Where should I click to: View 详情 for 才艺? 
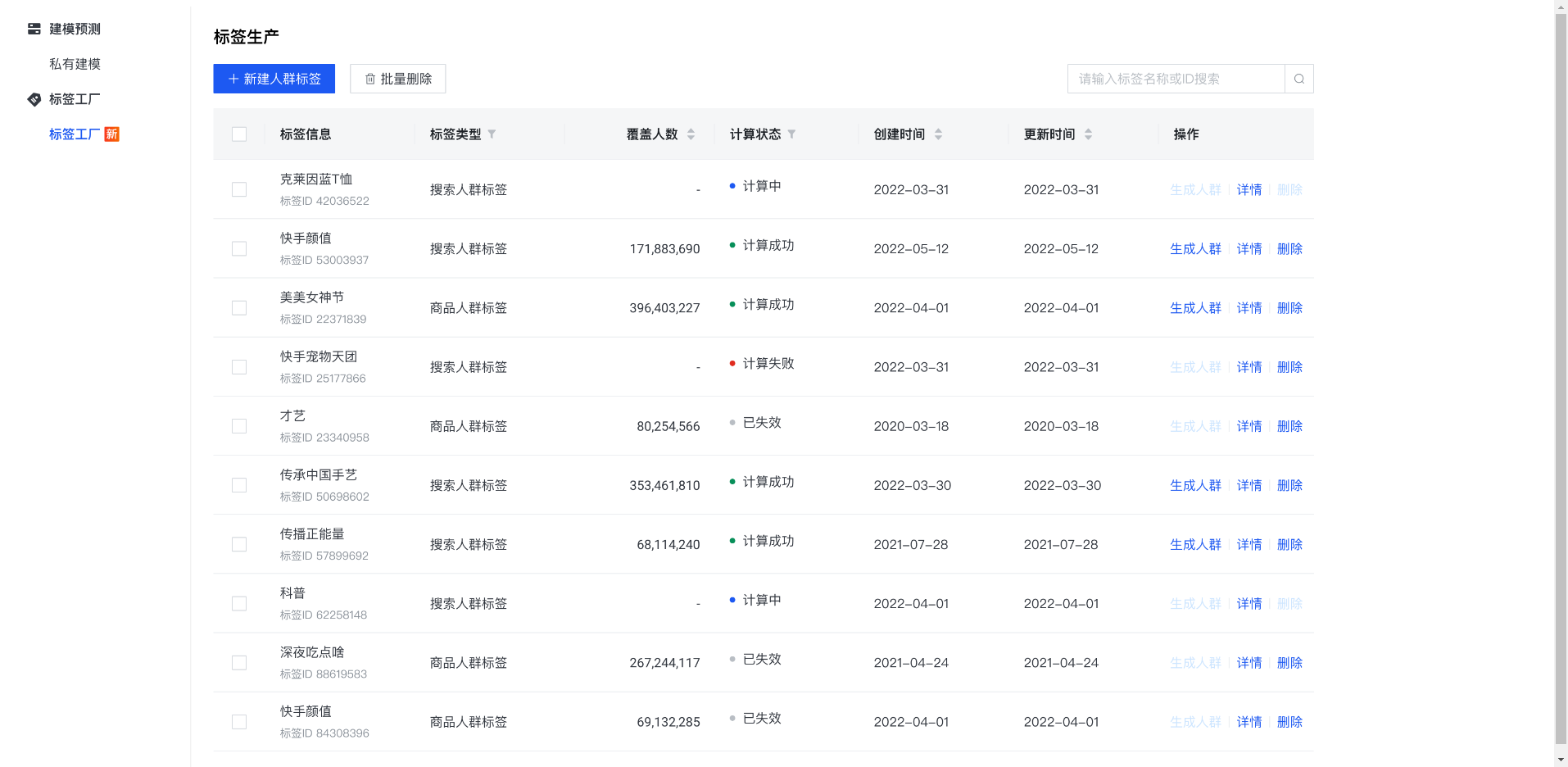click(1249, 426)
